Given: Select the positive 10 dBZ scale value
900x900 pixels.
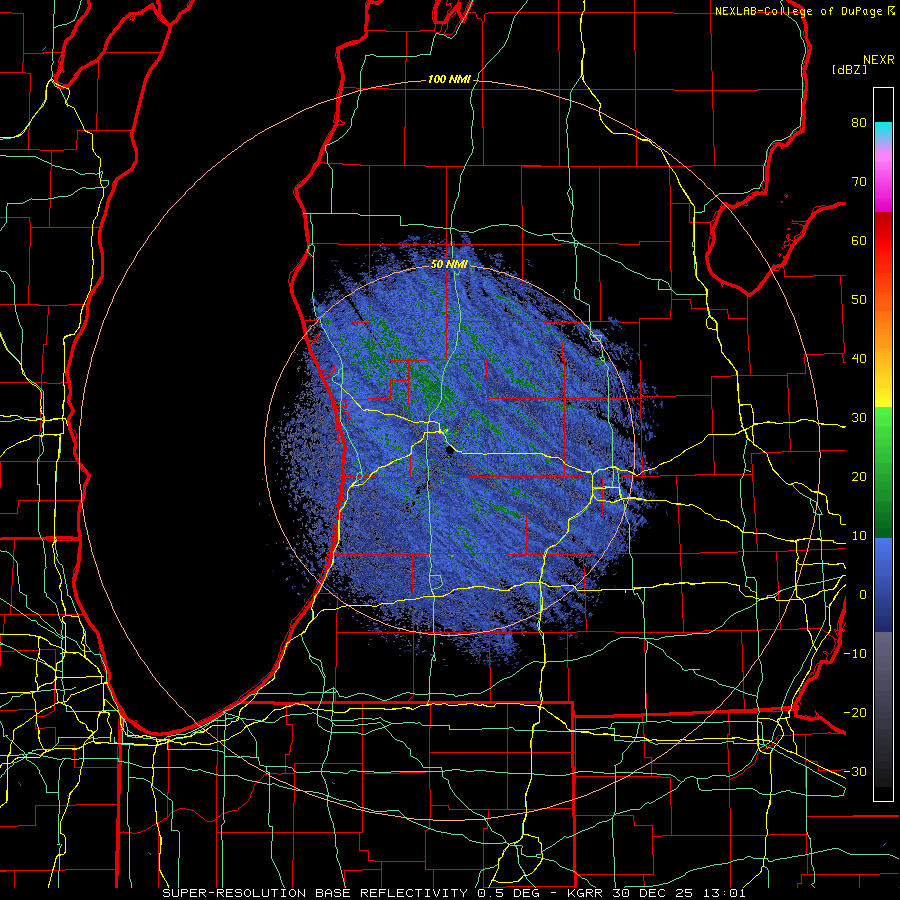Looking at the screenshot, I should coord(859,536).
